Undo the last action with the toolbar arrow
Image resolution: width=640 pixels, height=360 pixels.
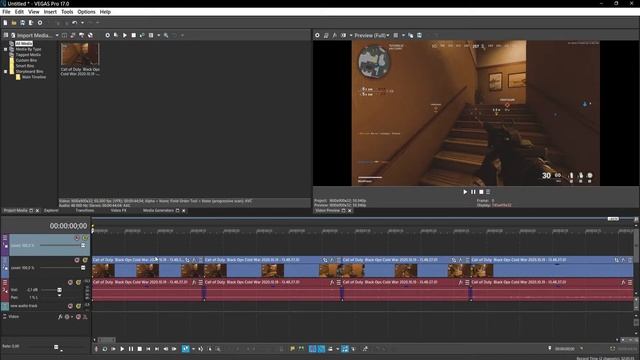[x=75, y=23]
